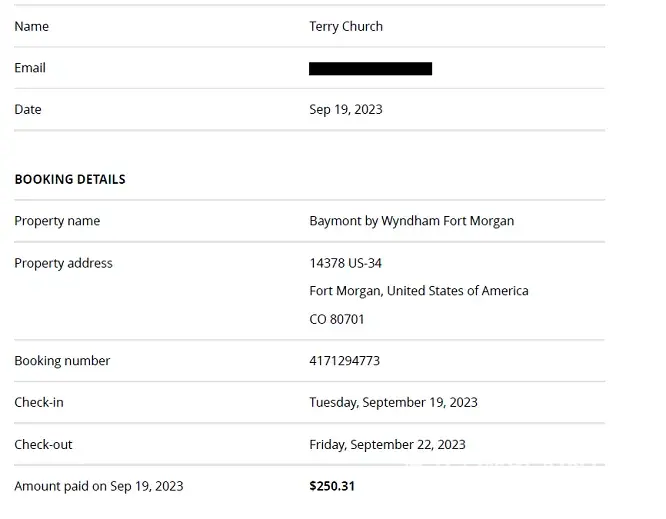Select the Email field label
This screenshot has height=519, width=666.
[x=30, y=68]
